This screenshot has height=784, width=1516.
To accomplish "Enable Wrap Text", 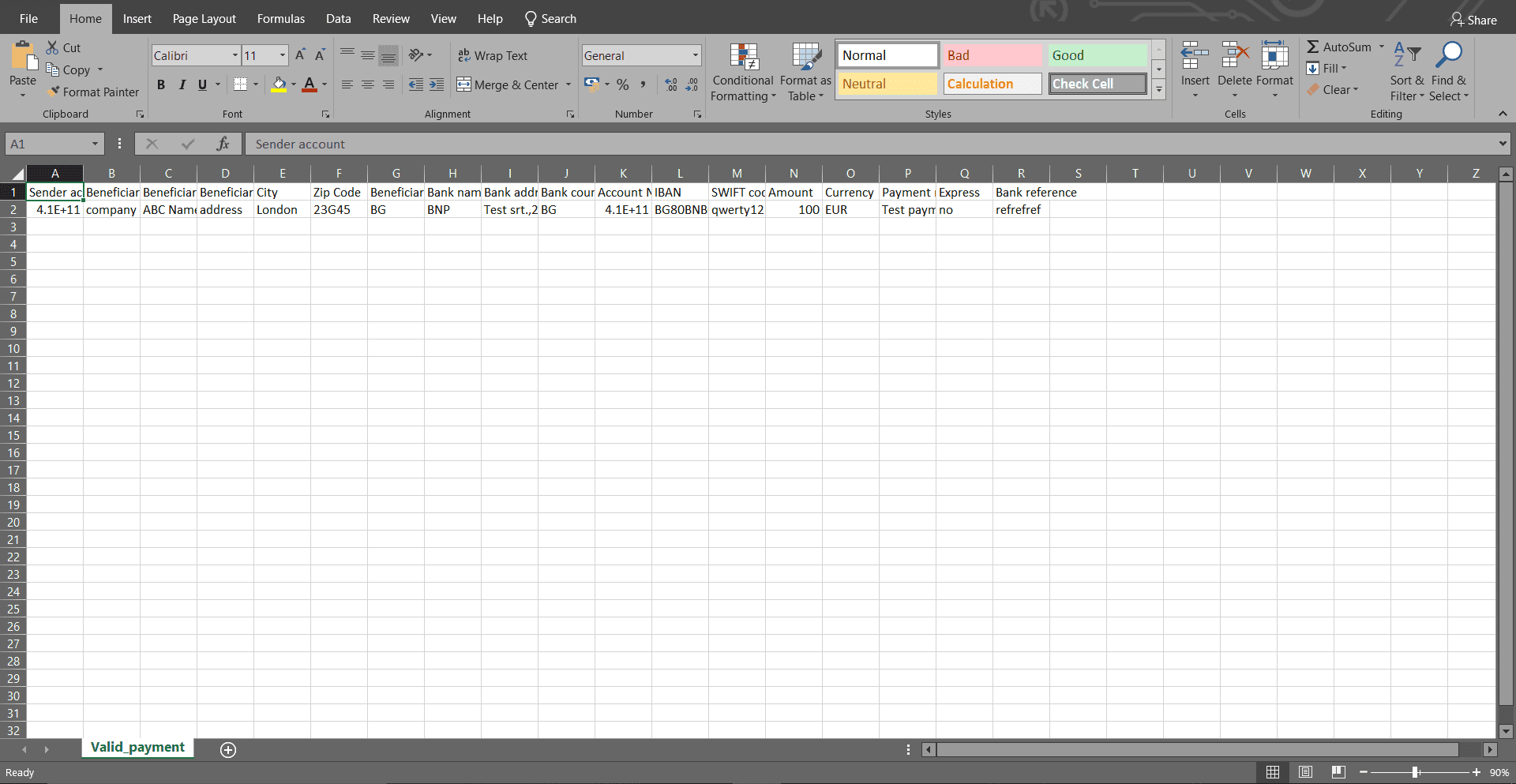I will point(493,55).
